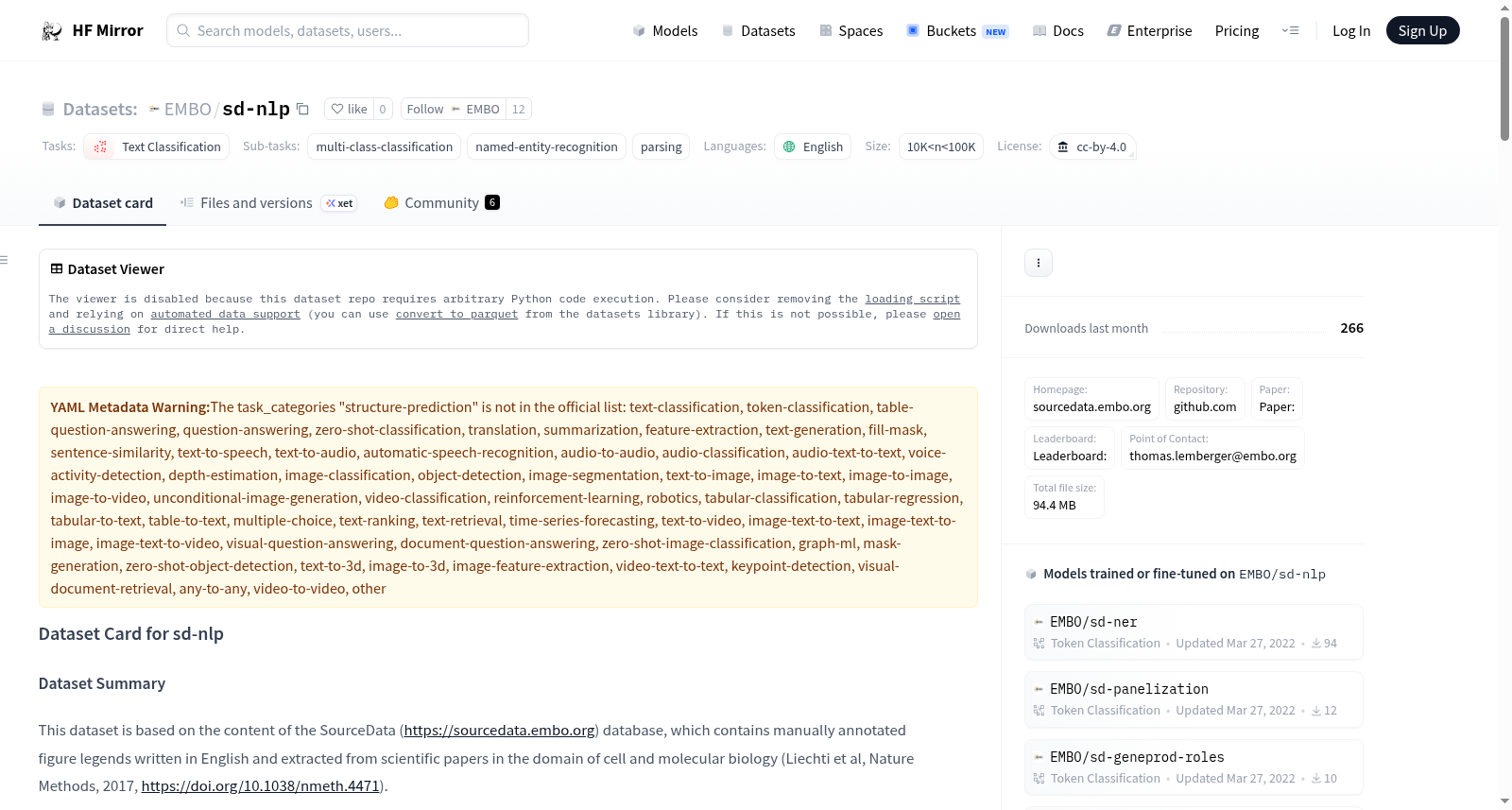Viewport: 1512px width, 810px height.
Task: Open Enterprise from the top navigation
Action: pyautogui.click(x=1149, y=31)
